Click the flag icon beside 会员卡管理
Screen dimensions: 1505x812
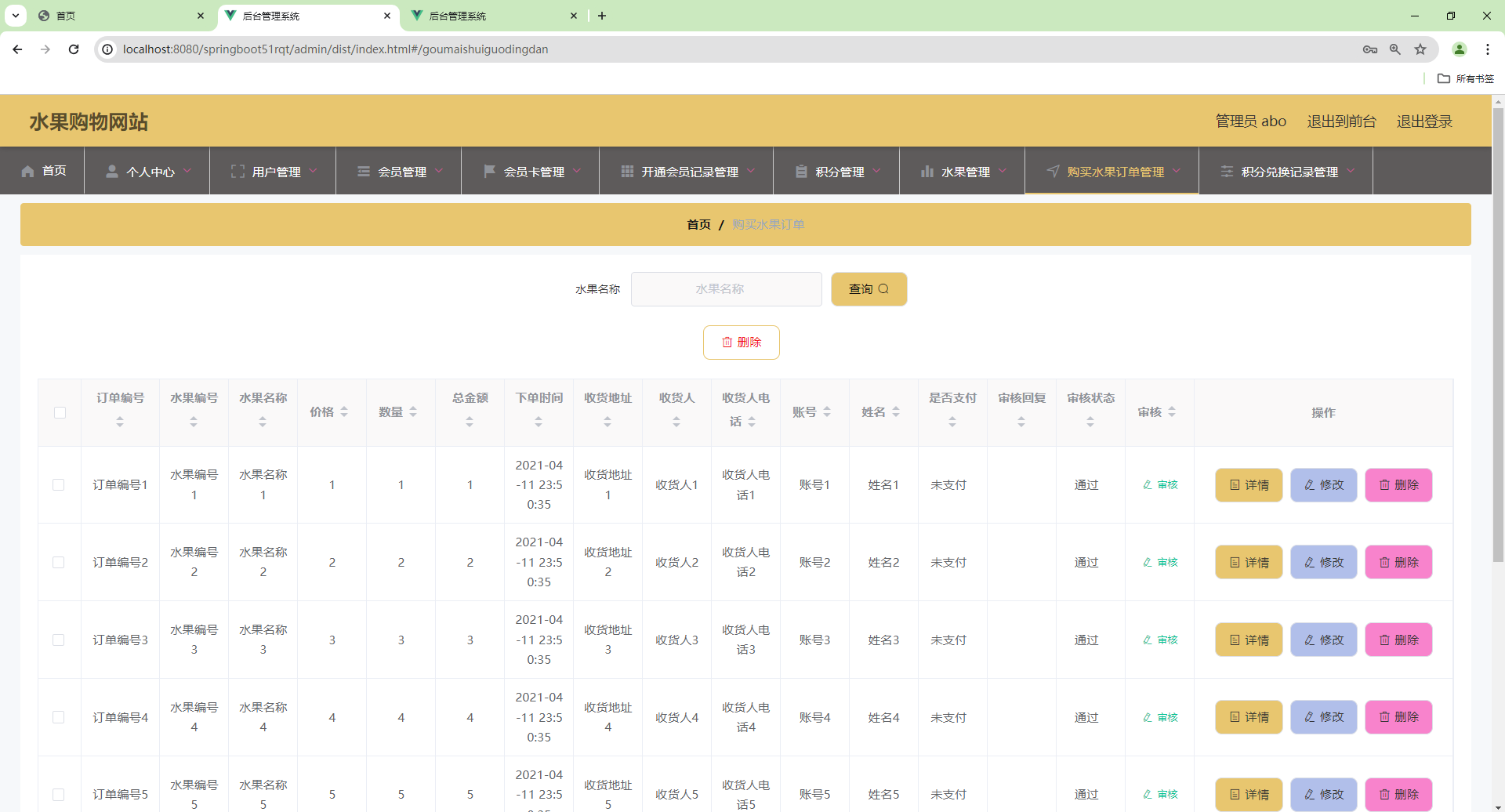489,171
